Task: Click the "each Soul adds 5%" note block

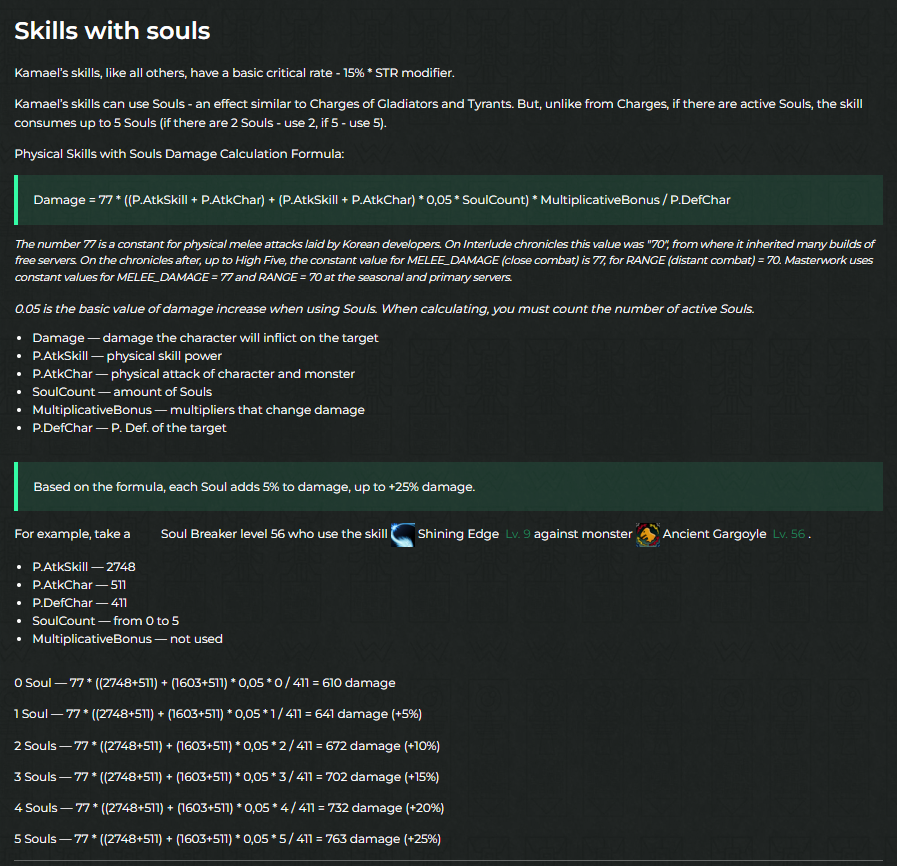Action: click(448, 487)
